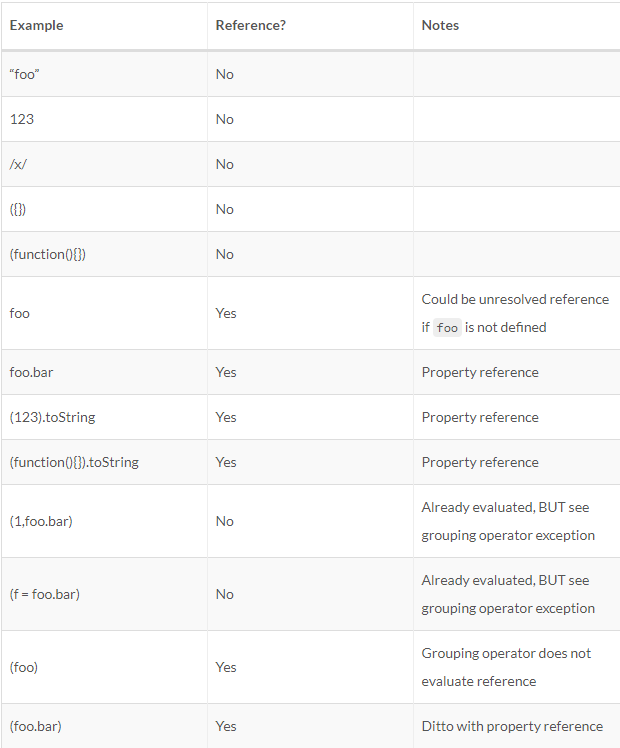Viewport: 620px width, 748px height.
Task: Click the Notes column header
Action: click(x=440, y=25)
